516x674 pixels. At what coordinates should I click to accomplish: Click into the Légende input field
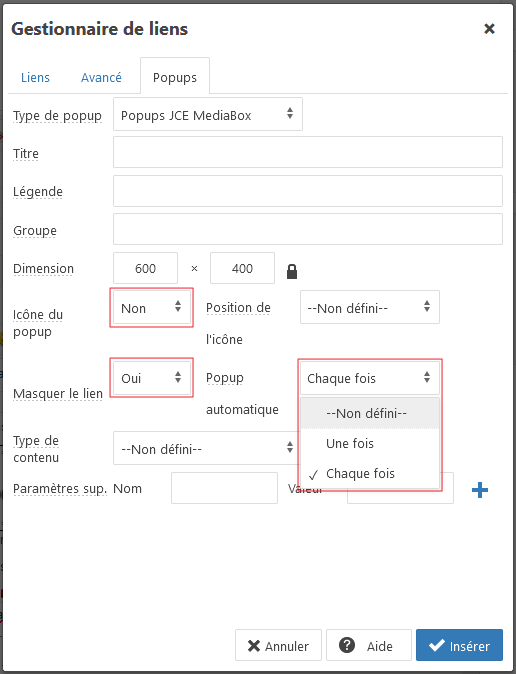pos(308,191)
